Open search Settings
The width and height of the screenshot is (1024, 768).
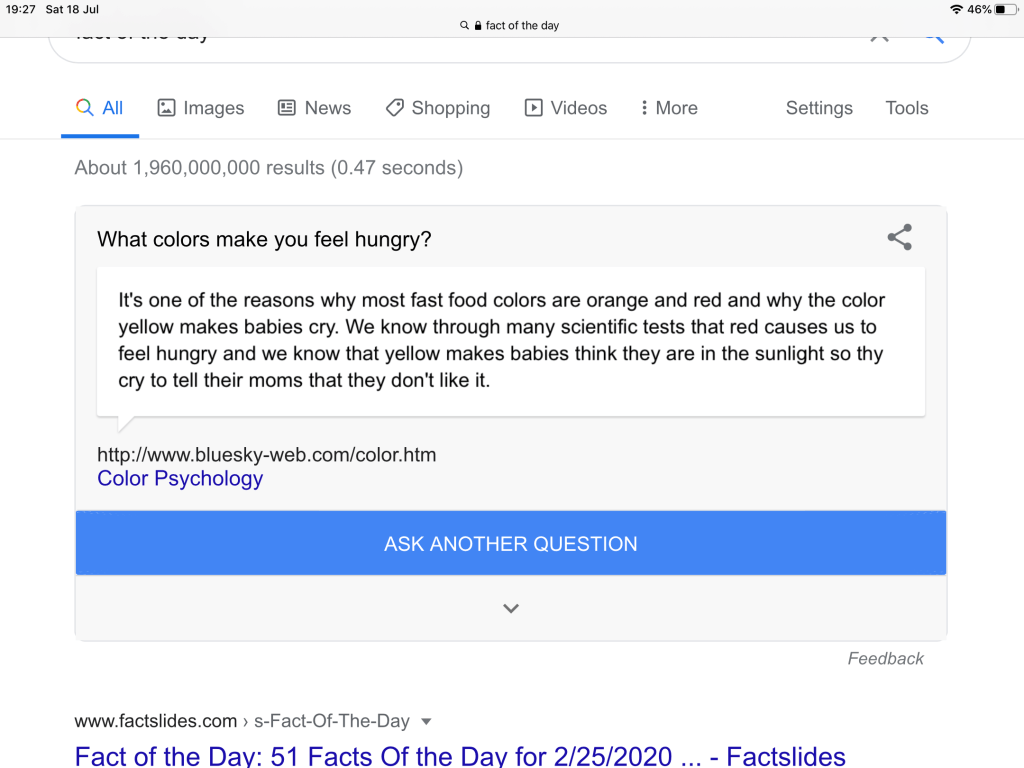tap(819, 108)
